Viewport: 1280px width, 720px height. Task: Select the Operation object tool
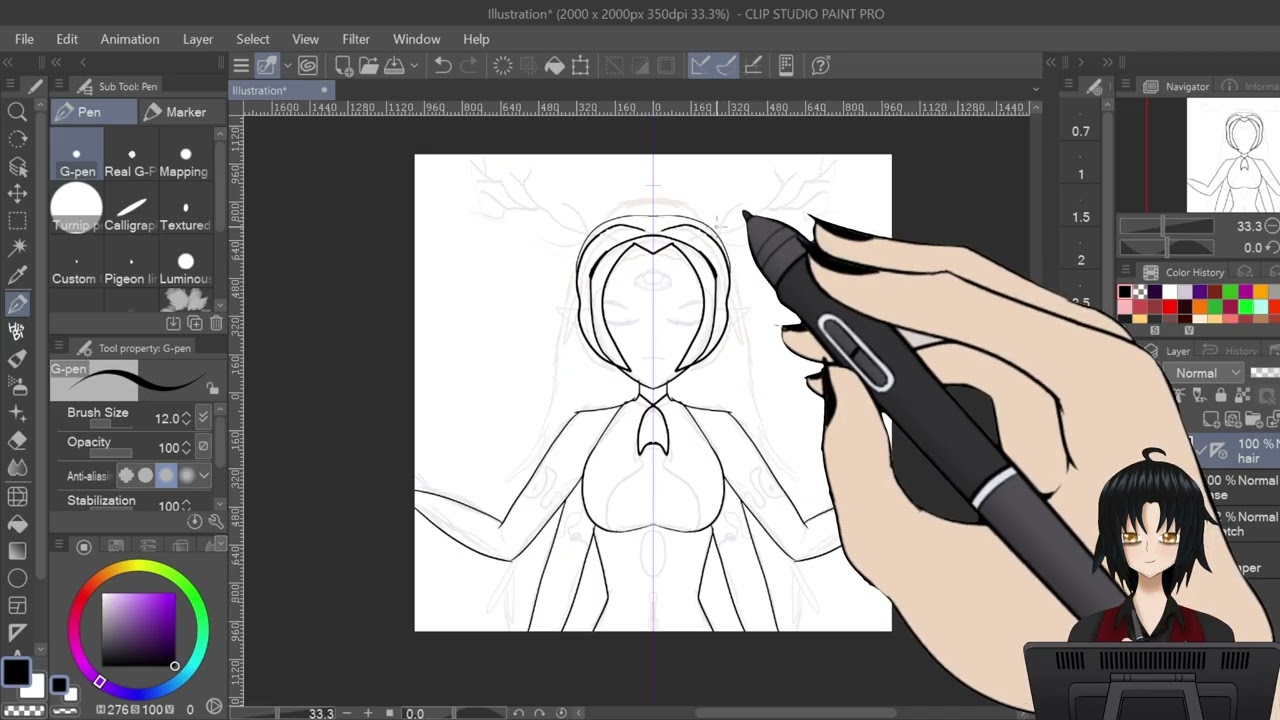coord(17,167)
